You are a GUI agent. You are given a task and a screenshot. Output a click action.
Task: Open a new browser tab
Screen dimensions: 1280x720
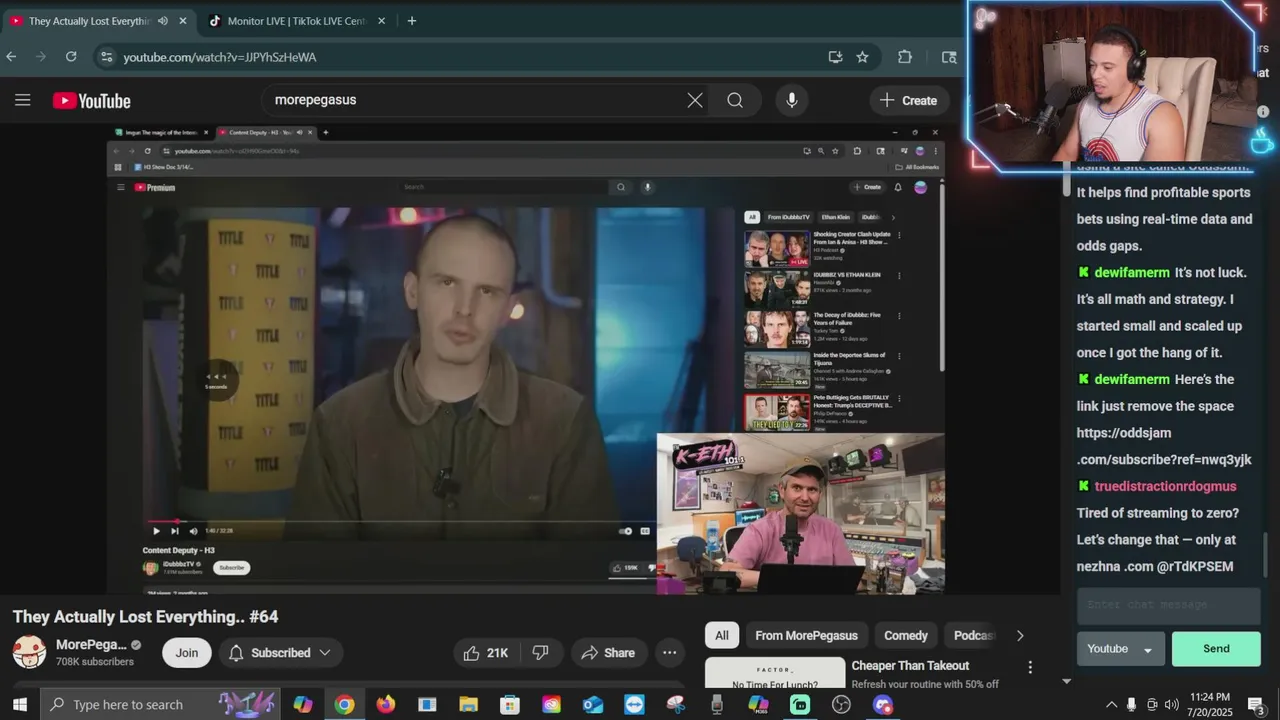412,21
